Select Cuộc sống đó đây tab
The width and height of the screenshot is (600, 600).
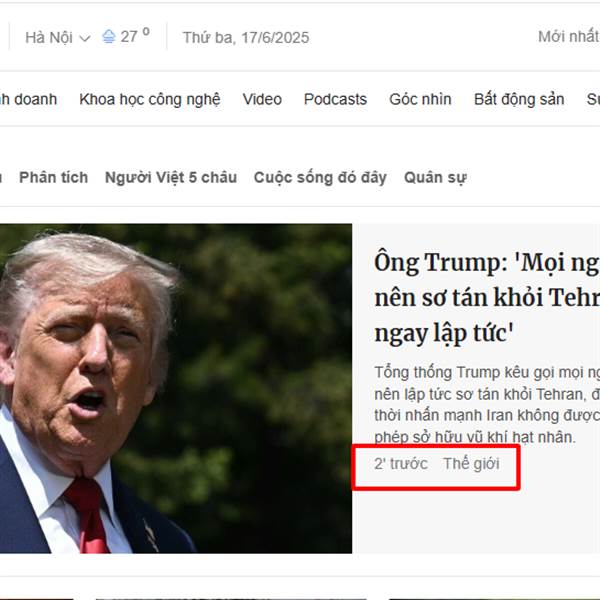[x=320, y=178]
